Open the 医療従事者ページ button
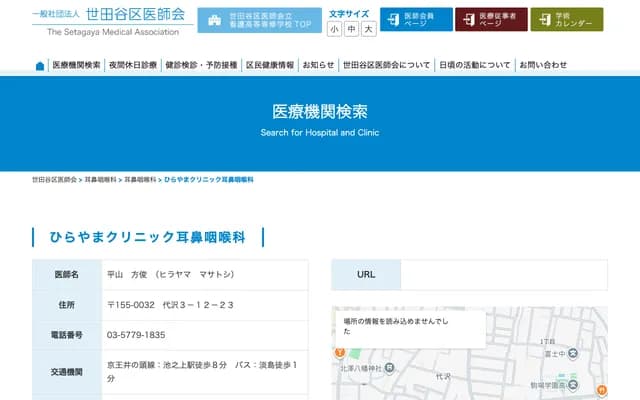Image resolution: width=640 pixels, height=400 pixels. 491,20
